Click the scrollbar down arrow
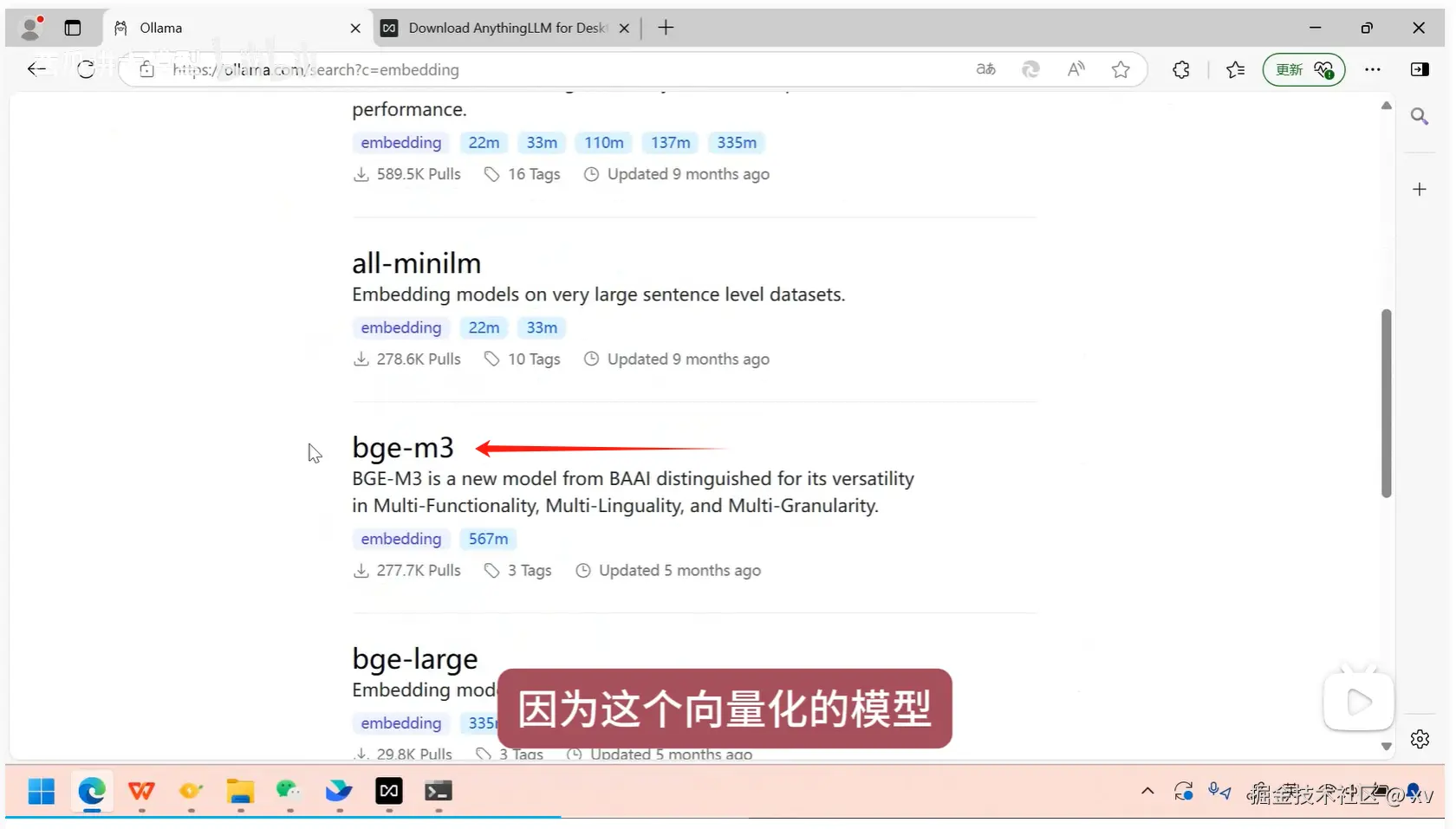Image resolution: width=1456 pixels, height=829 pixels. tap(1386, 746)
